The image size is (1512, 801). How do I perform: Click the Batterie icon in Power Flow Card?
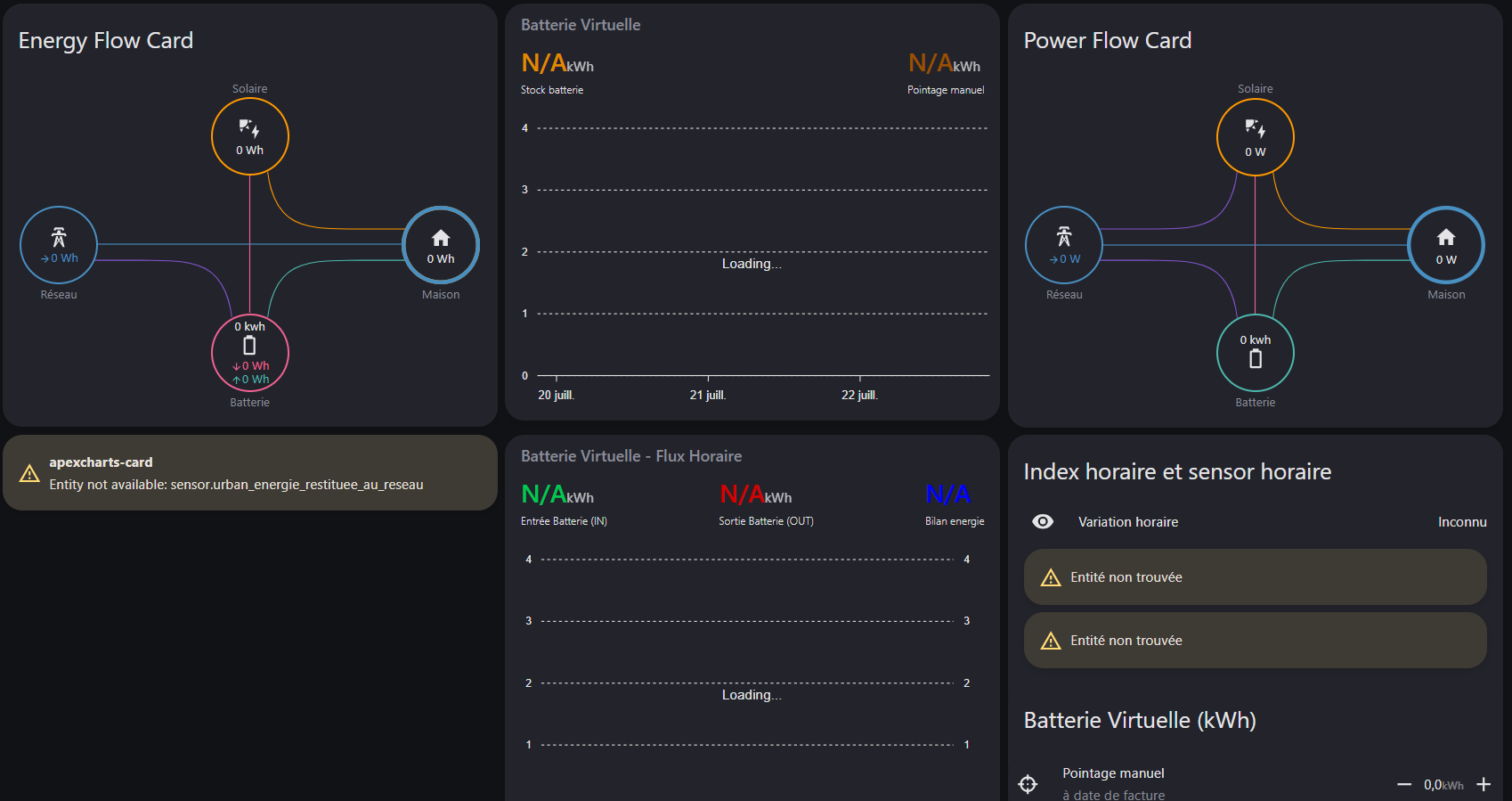point(1255,358)
